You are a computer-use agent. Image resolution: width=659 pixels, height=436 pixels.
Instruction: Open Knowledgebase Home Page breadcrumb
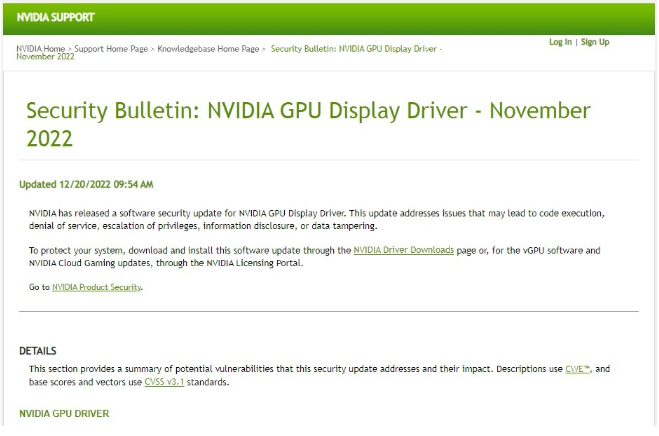pos(208,49)
